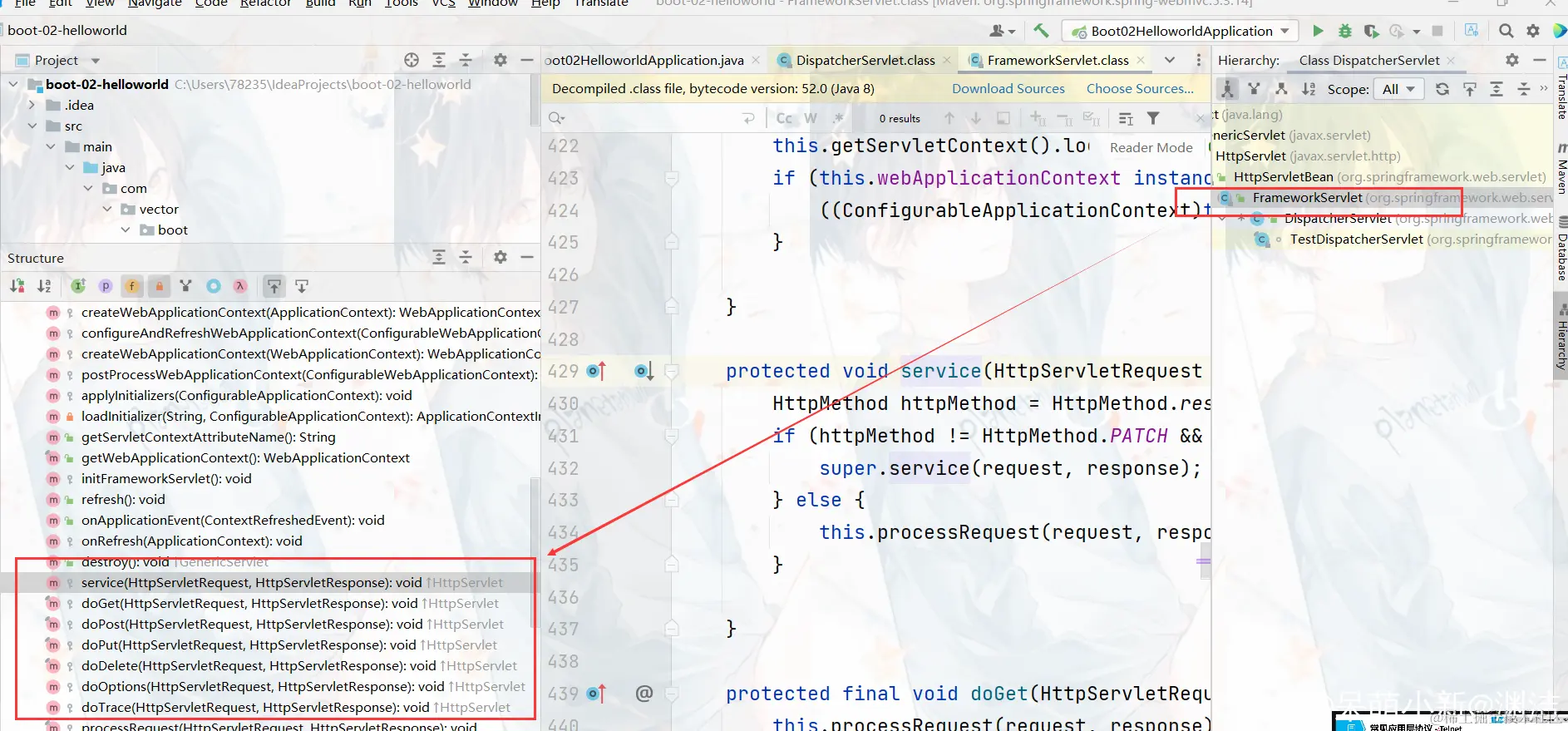
Task: Open the Hierarchy Scope dropdown set to All
Action: pos(1399,89)
